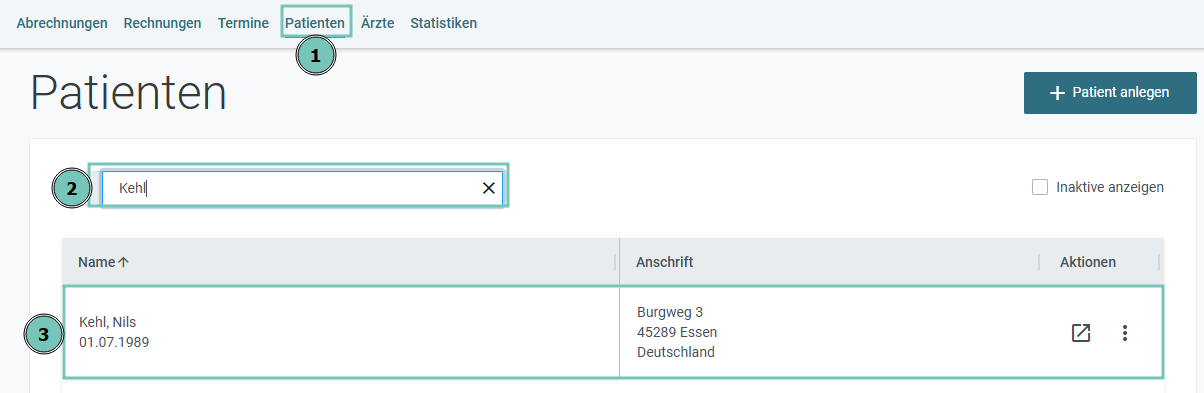Open the Abrechnungen menu item
The width and height of the screenshot is (1204, 393).
coord(62,23)
